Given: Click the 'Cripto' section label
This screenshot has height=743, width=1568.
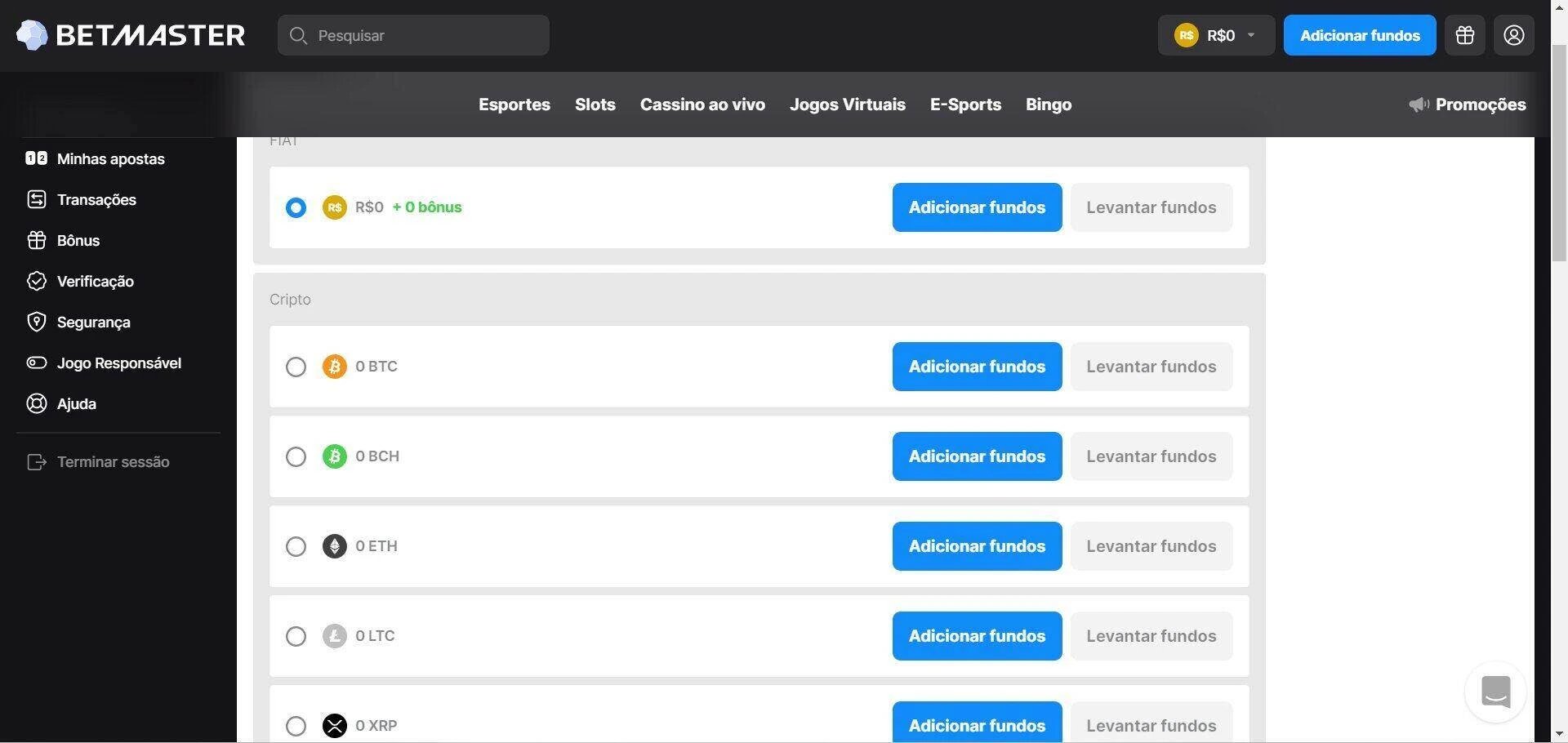Looking at the screenshot, I should [290, 300].
